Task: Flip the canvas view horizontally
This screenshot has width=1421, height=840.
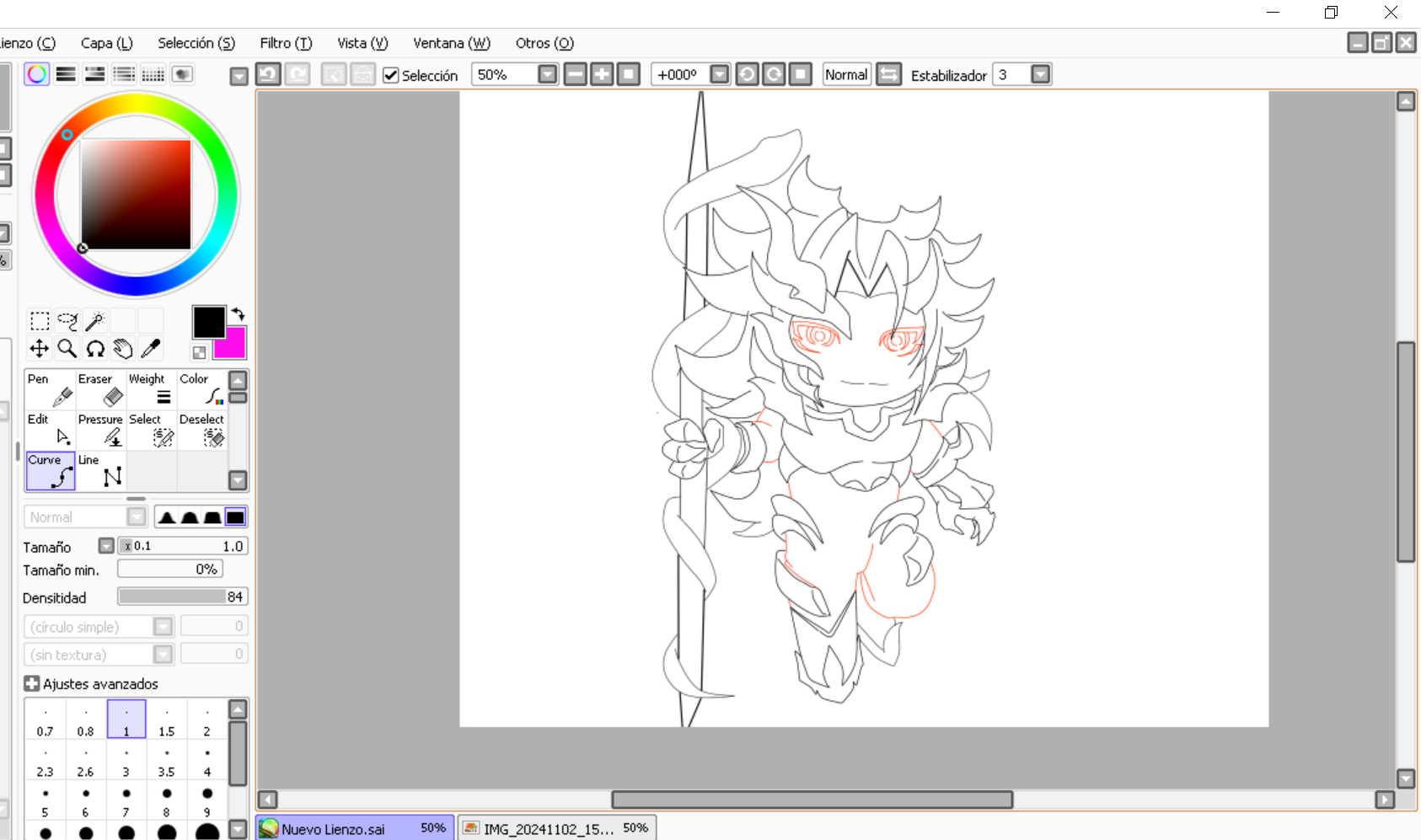Action: (x=888, y=74)
